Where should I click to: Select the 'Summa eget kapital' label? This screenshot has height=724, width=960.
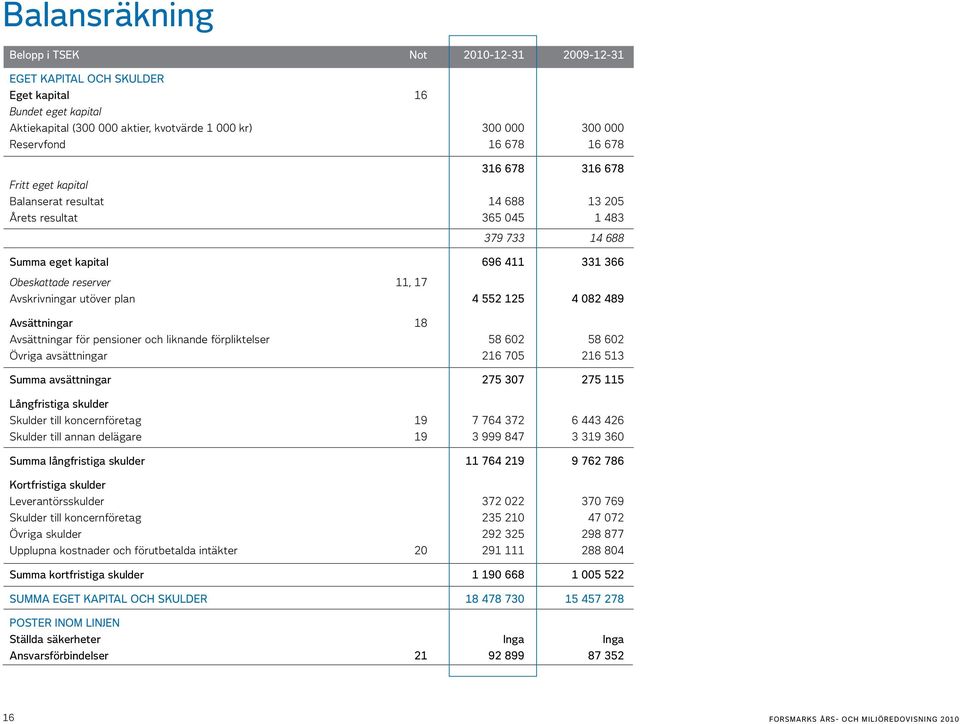pos(59,262)
